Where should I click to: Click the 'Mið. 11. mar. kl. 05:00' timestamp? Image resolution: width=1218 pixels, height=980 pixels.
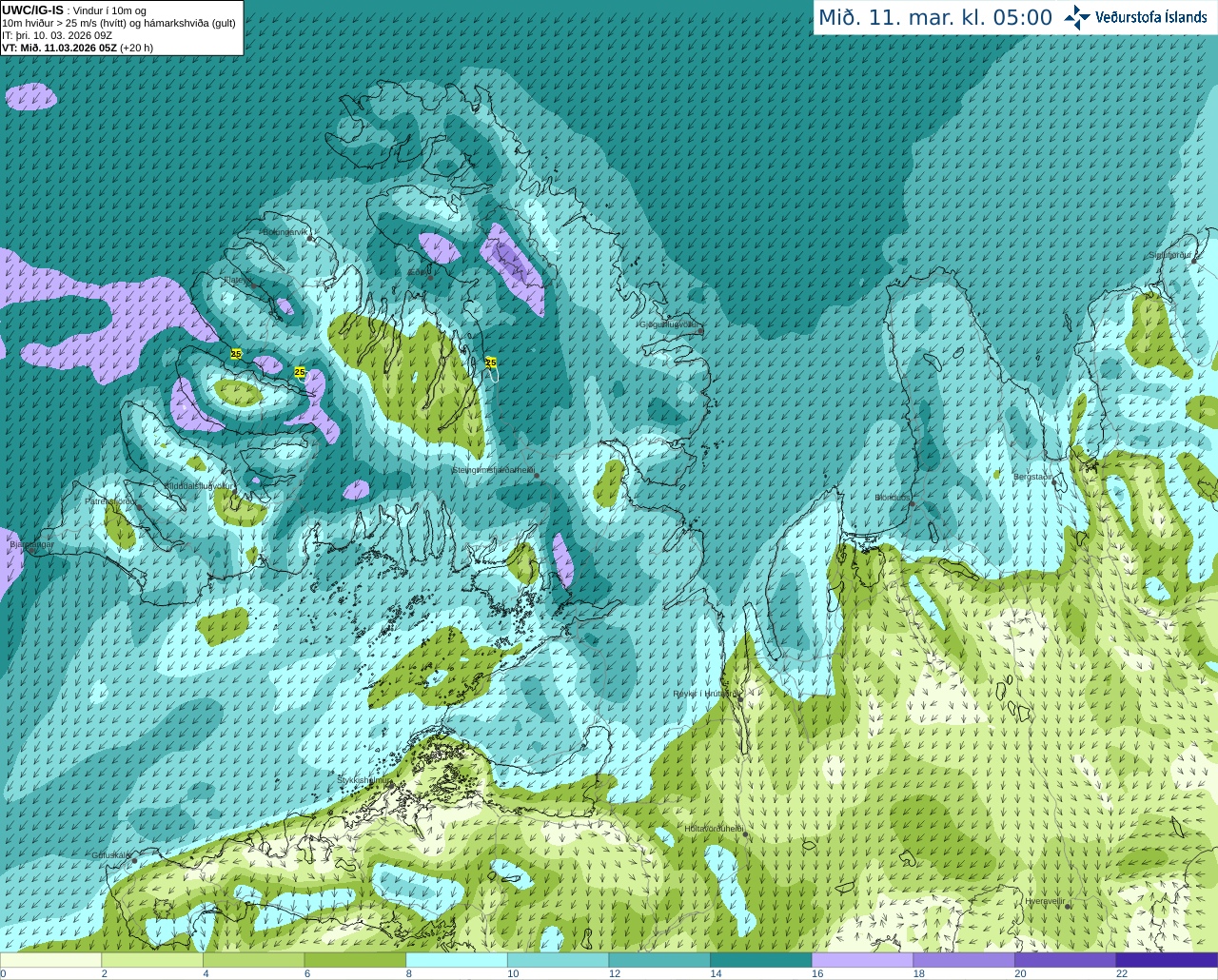tap(935, 18)
